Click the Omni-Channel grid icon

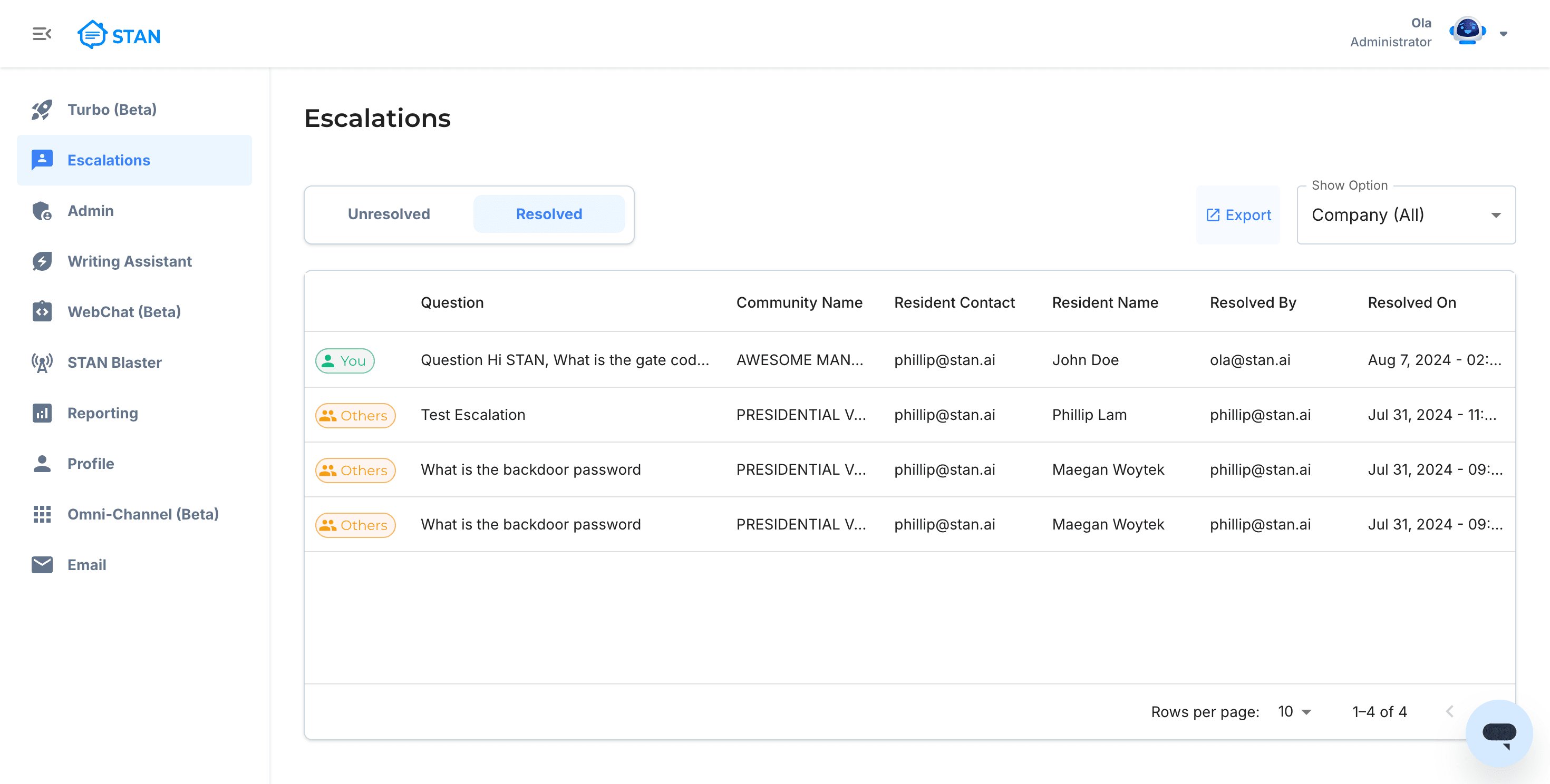pyautogui.click(x=42, y=514)
